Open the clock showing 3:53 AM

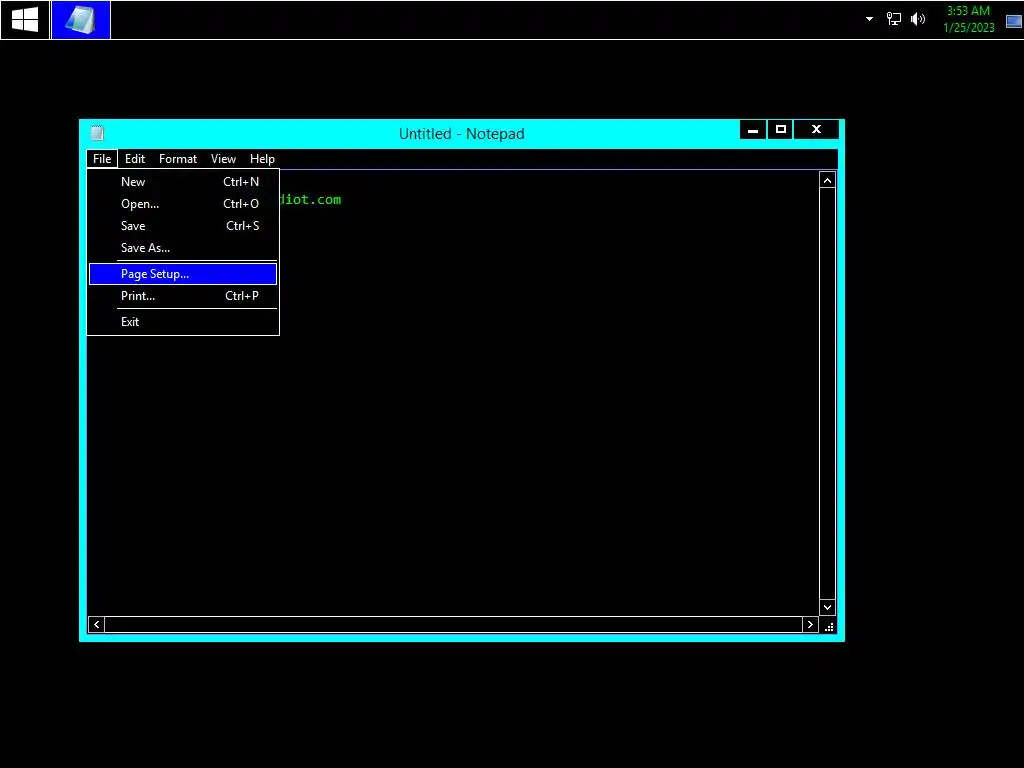[x=968, y=11]
